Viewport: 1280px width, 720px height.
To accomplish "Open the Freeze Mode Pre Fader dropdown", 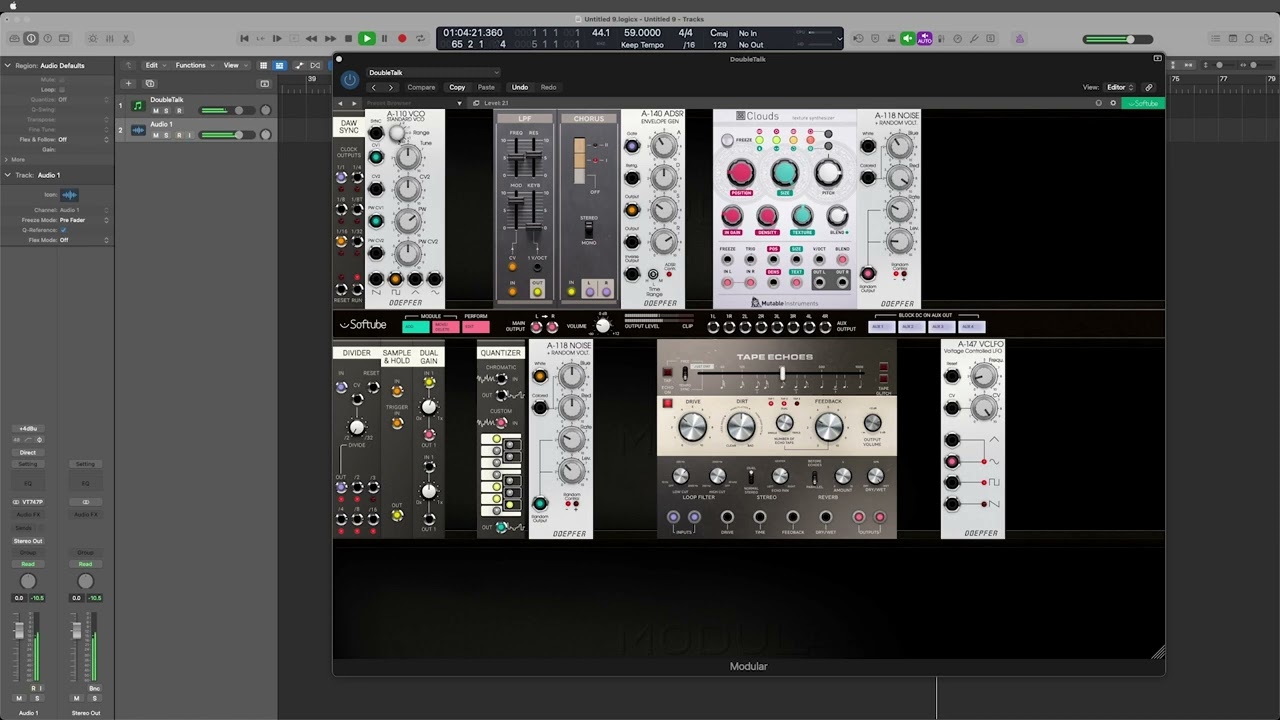I will point(84,220).
